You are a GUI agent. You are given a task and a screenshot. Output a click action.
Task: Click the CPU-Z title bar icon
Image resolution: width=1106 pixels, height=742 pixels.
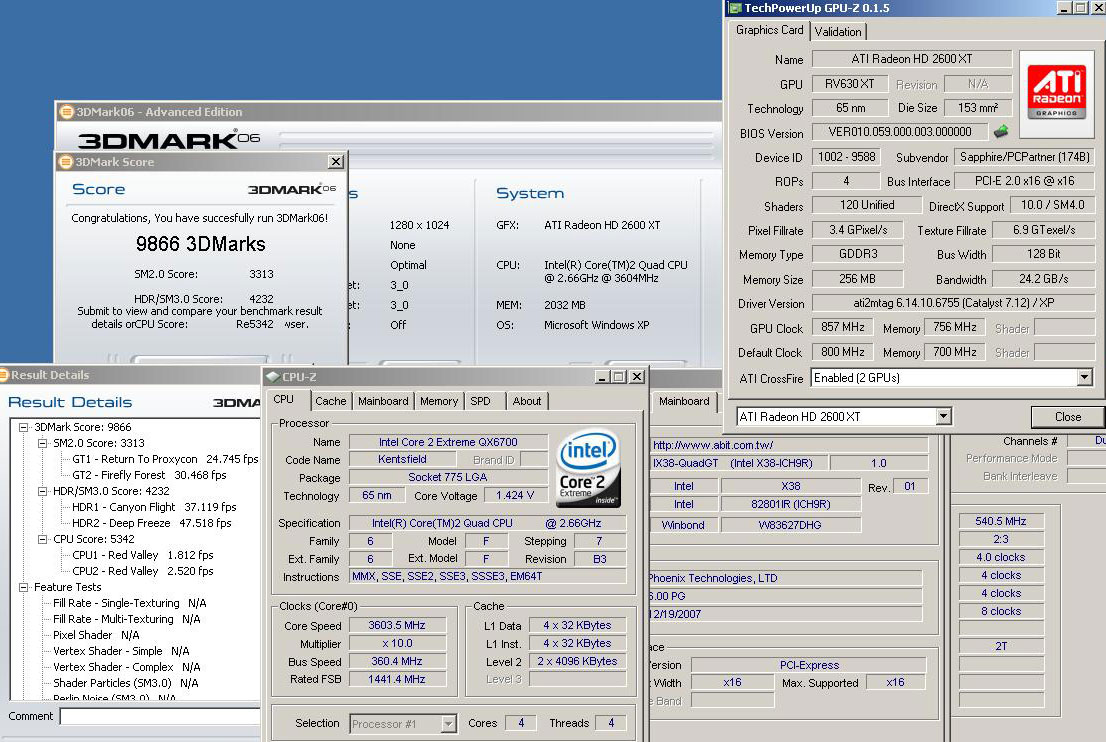point(273,377)
